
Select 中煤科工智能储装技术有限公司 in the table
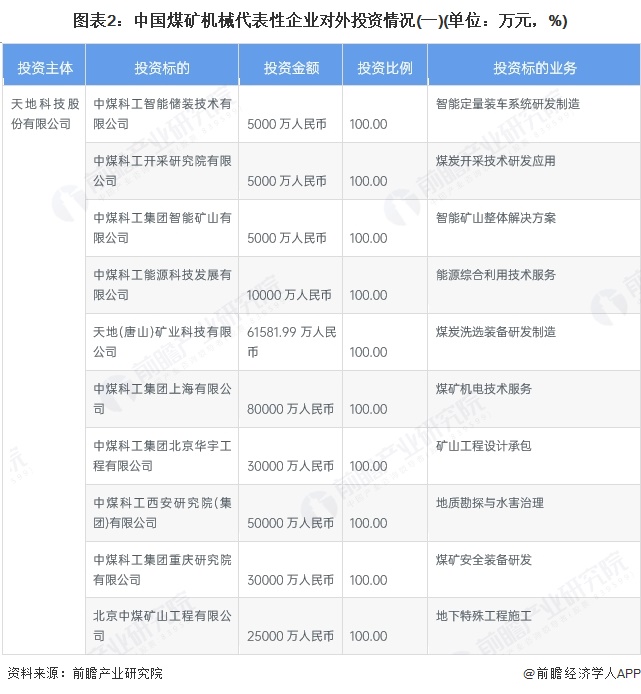click(162, 113)
